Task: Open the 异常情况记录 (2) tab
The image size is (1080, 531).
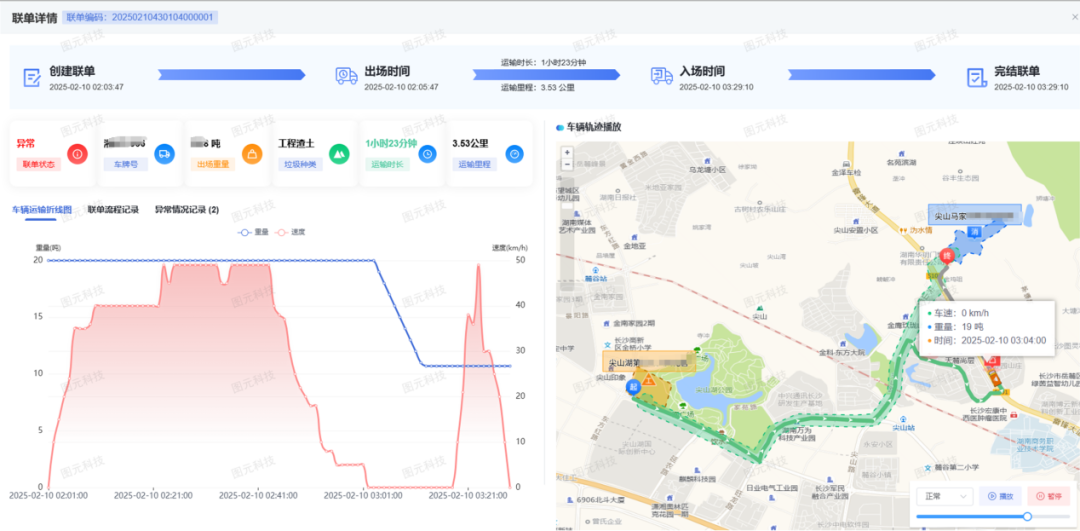Action: (186, 210)
